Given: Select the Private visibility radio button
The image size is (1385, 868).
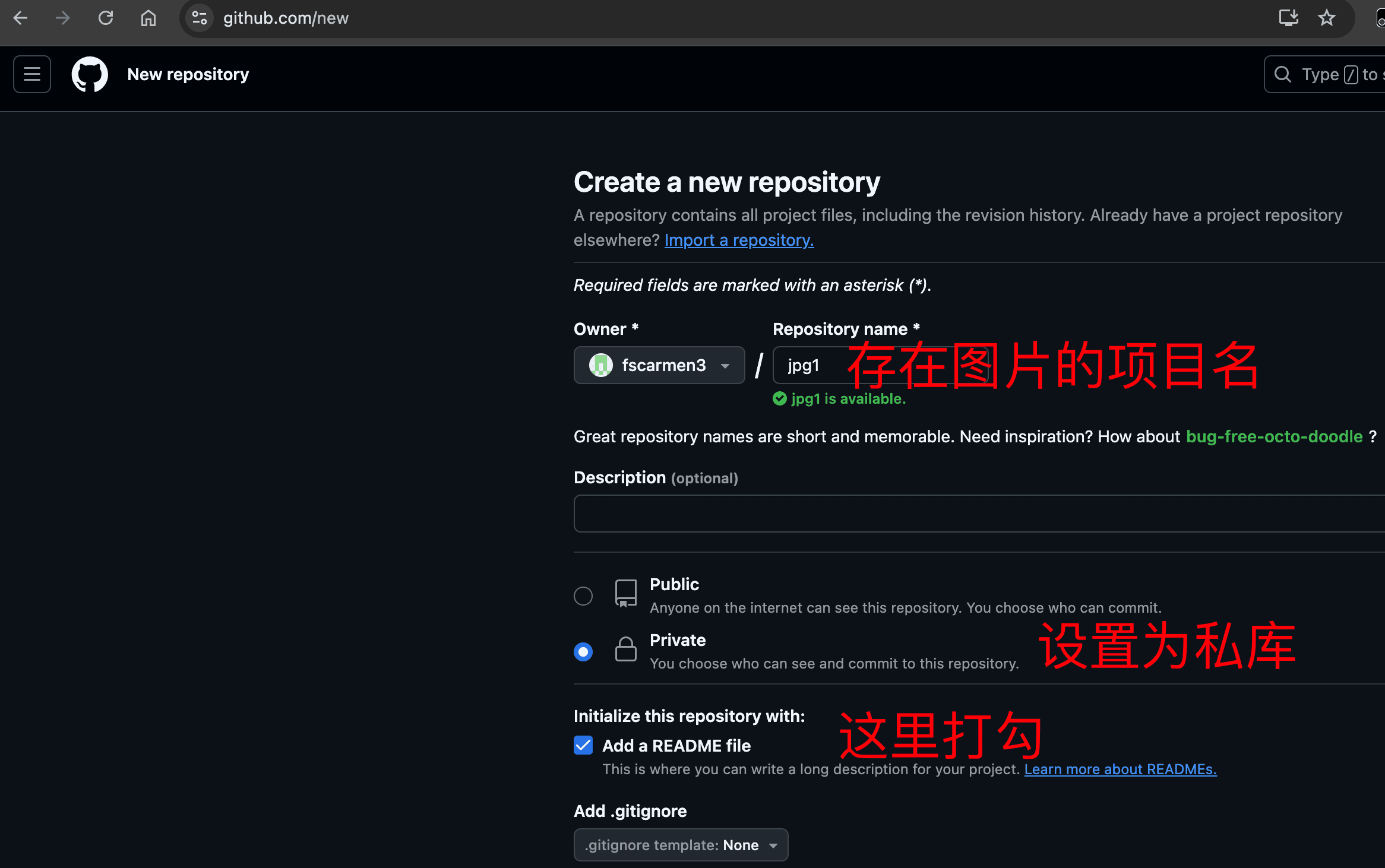Looking at the screenshot, I should (583, 652).
